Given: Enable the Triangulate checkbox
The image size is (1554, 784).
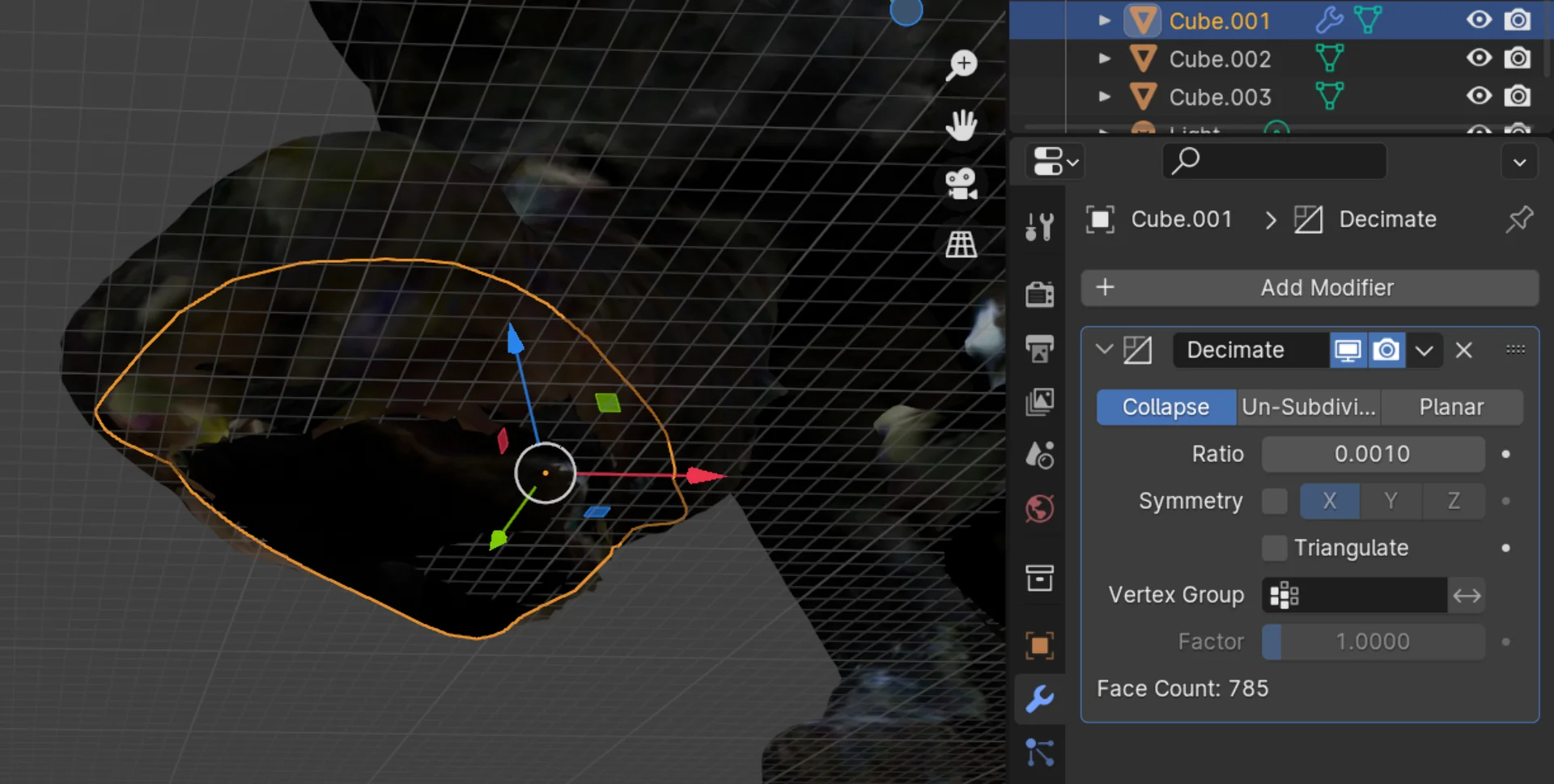Looking at the screenshot, I should [x=1274, y=548].
